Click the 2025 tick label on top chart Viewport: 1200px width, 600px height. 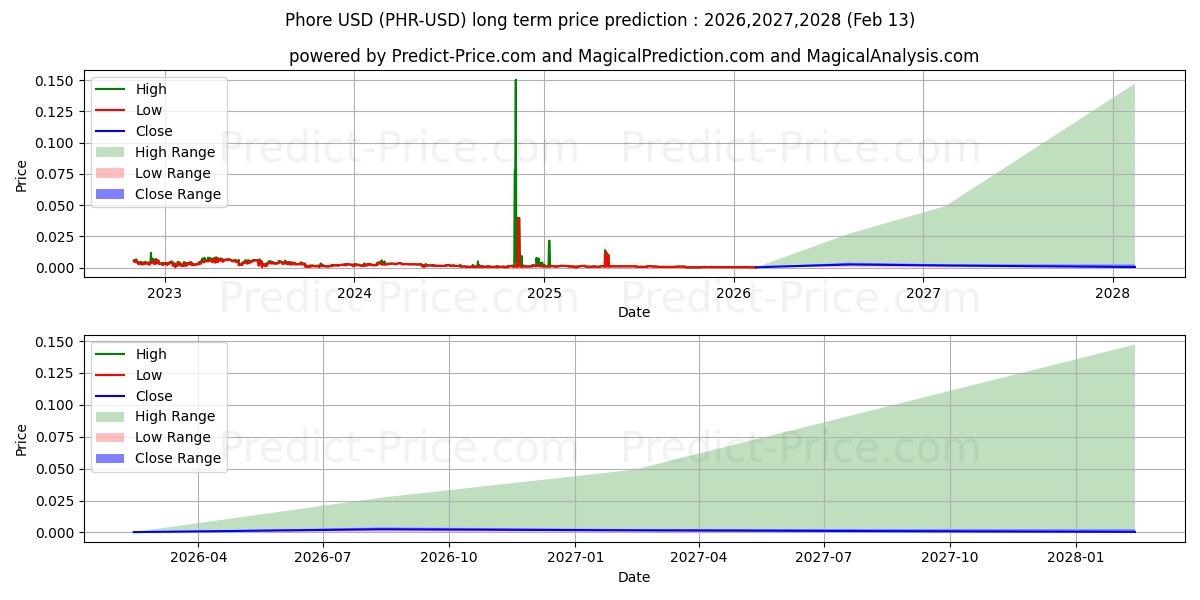(544, 293)
